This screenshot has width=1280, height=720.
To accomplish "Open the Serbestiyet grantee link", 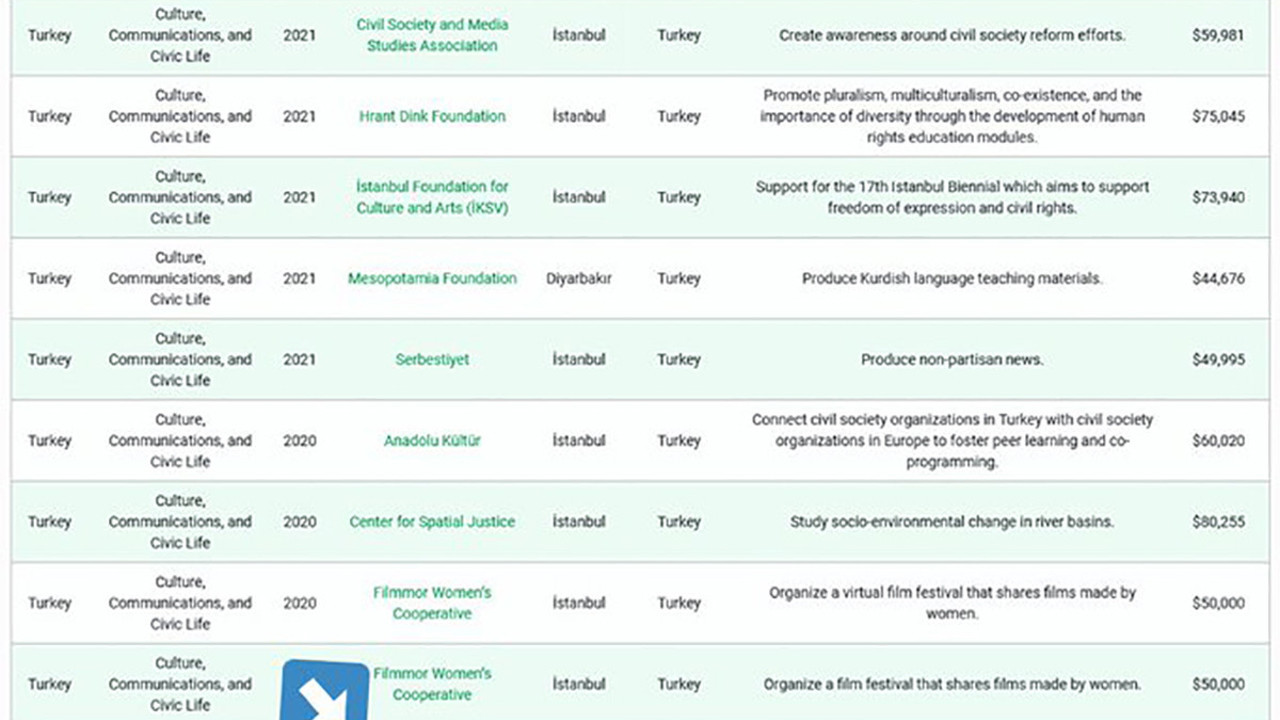I will coord(432,359).
